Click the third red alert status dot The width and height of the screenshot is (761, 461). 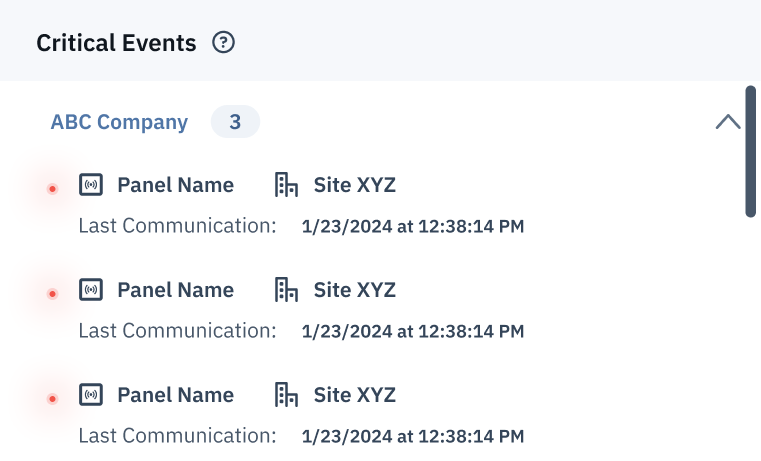click(52, 399)
